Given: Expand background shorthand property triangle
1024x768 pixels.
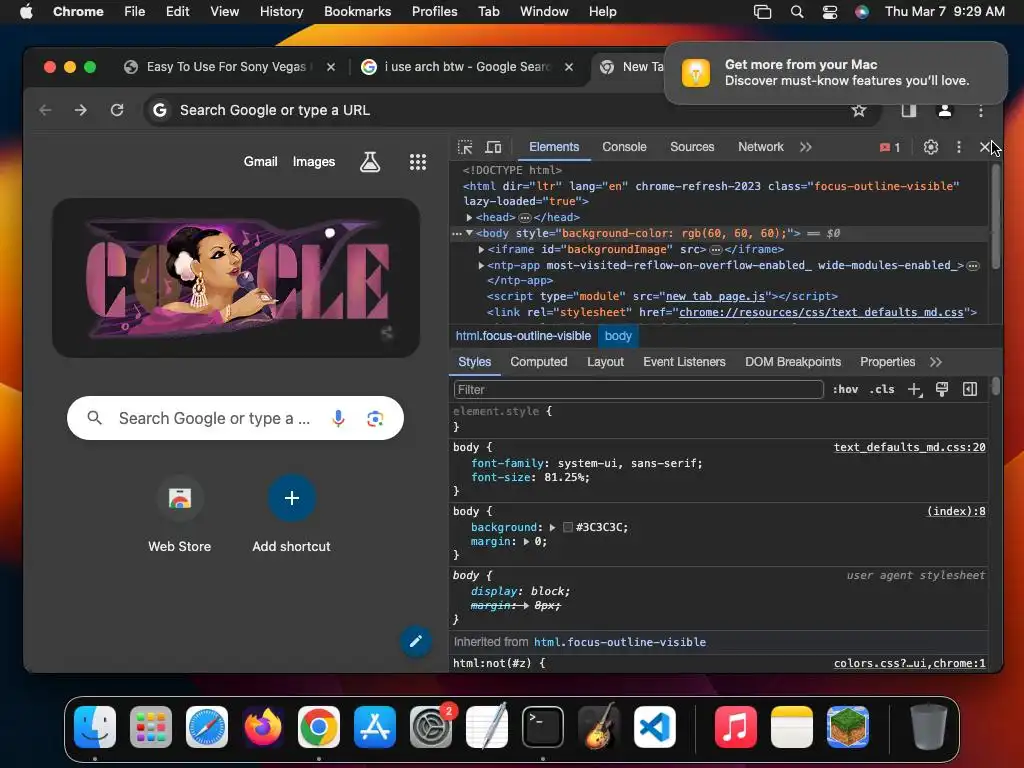Looking at the screenshot, I should click(552, 527).
